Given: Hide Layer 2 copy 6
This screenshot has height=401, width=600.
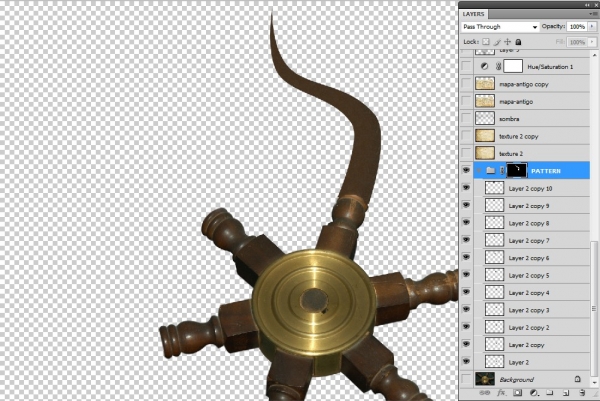Looking at the screenshot, I should pos(466,257).
